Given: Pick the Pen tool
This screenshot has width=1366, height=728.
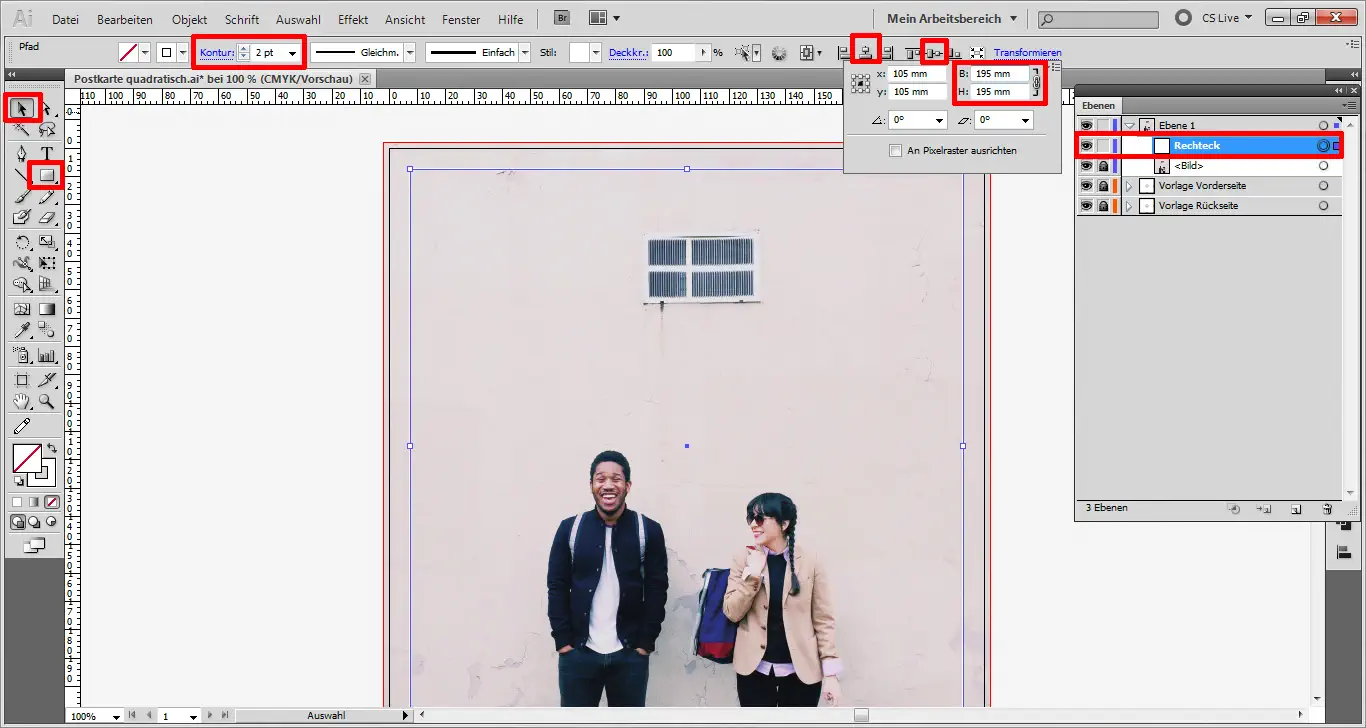Looking at the screenshot, I should click(22, 153).
